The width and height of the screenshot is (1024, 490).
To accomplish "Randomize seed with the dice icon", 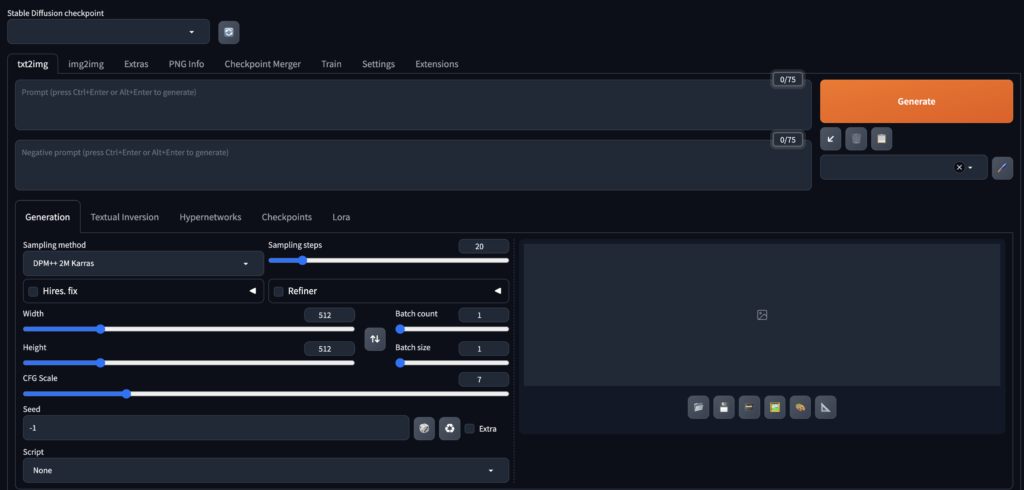I will [424, 428].
